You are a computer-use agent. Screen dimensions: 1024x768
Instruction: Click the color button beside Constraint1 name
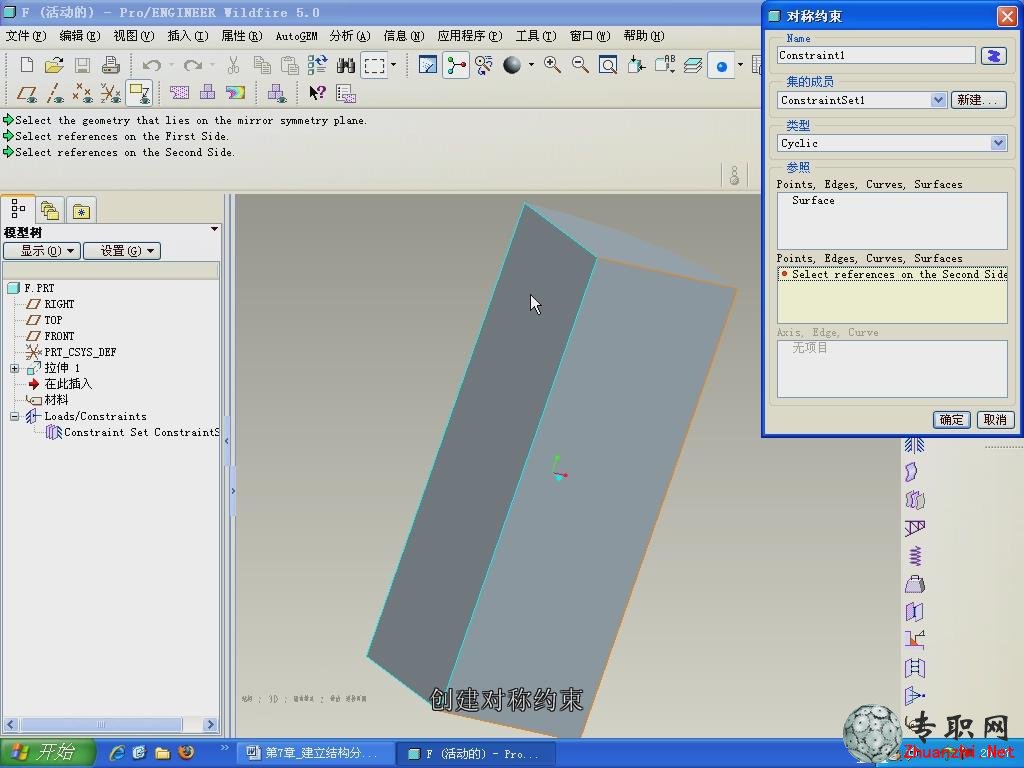coord(993,56)
